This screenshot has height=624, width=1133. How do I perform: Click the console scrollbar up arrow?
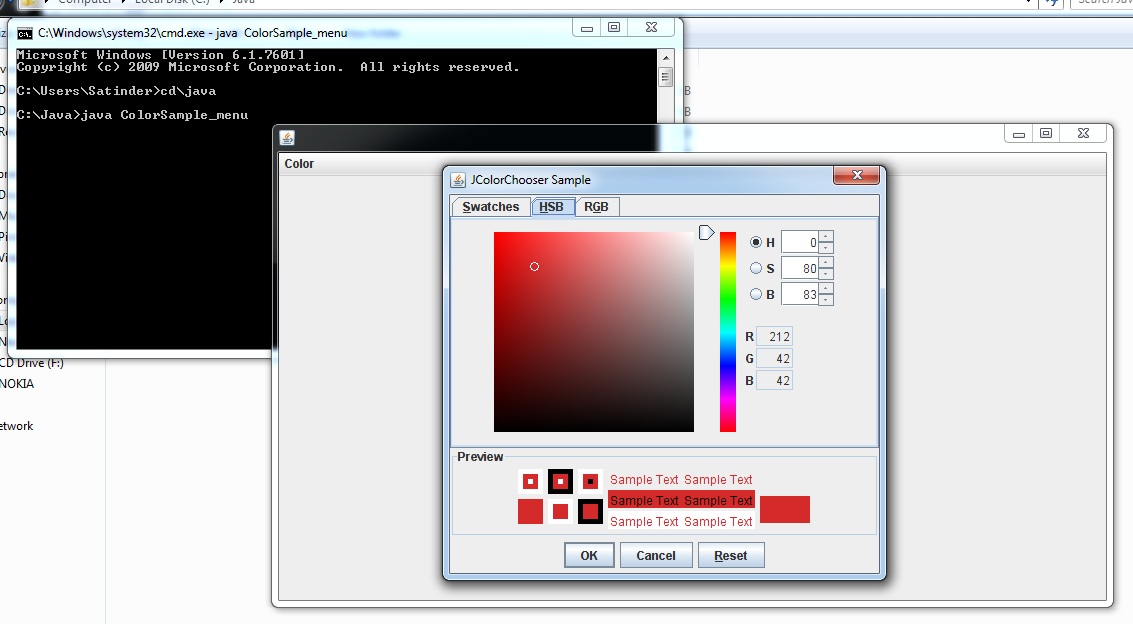[x=665, y=57]
